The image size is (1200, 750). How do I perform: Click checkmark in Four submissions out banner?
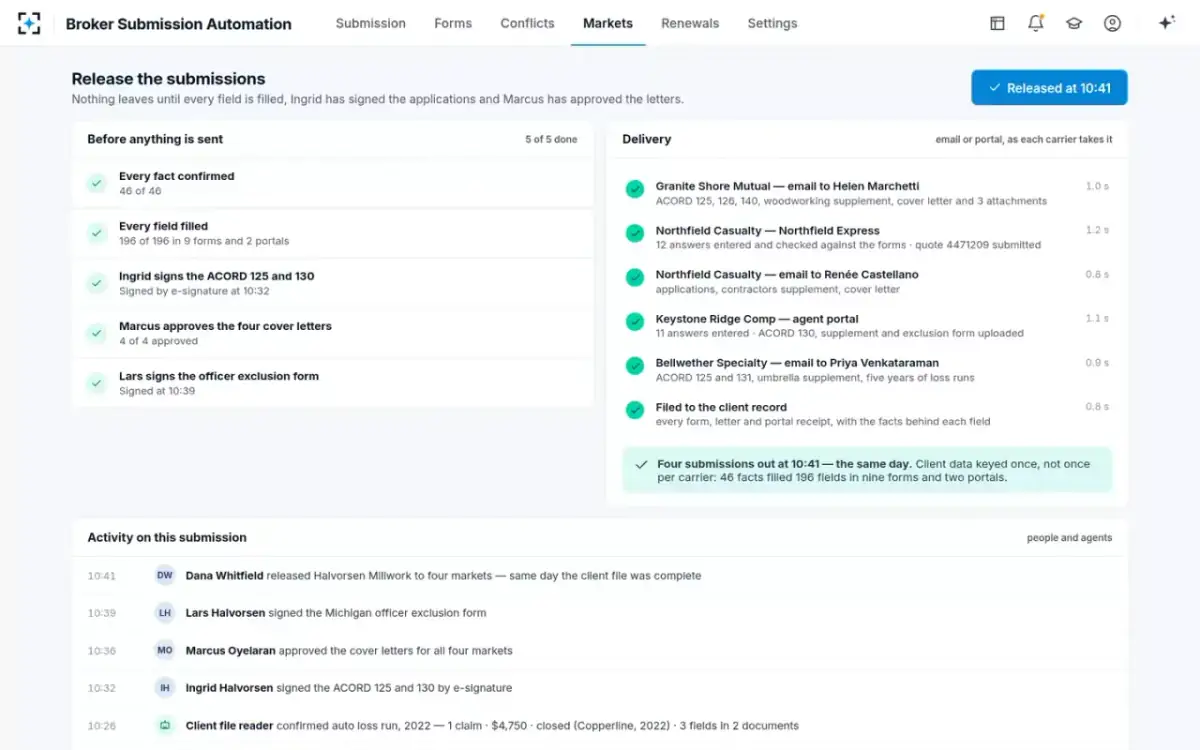point(641,464)
